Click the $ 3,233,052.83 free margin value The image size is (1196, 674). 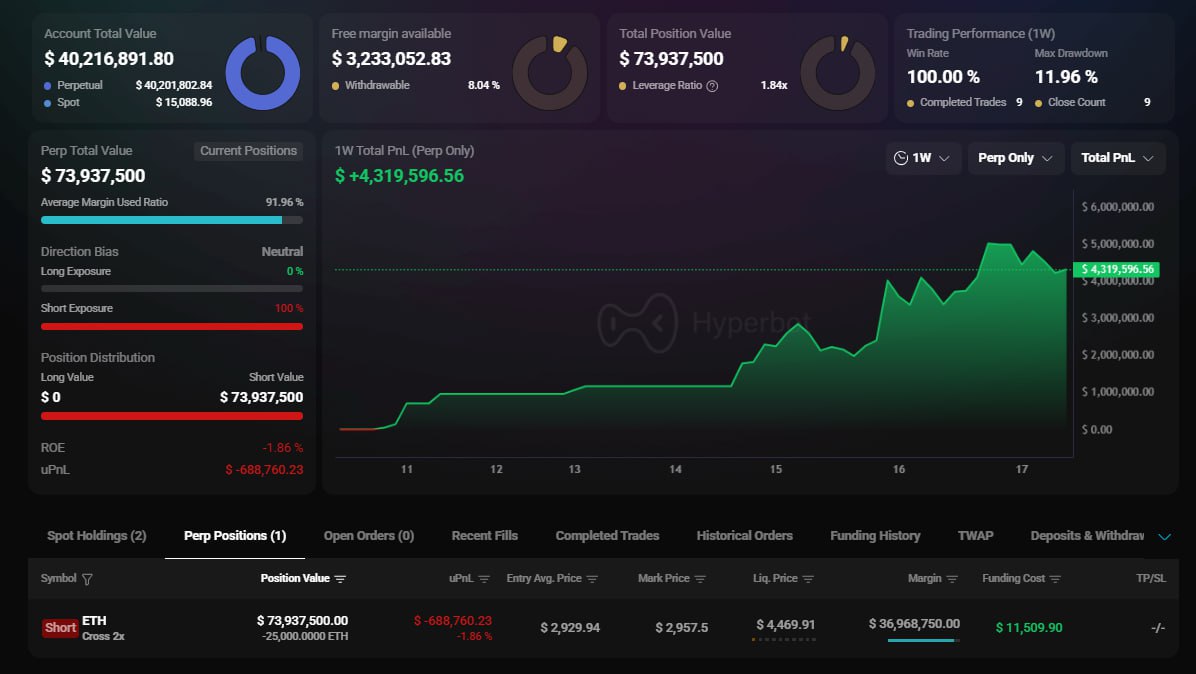tap(391, 59)
